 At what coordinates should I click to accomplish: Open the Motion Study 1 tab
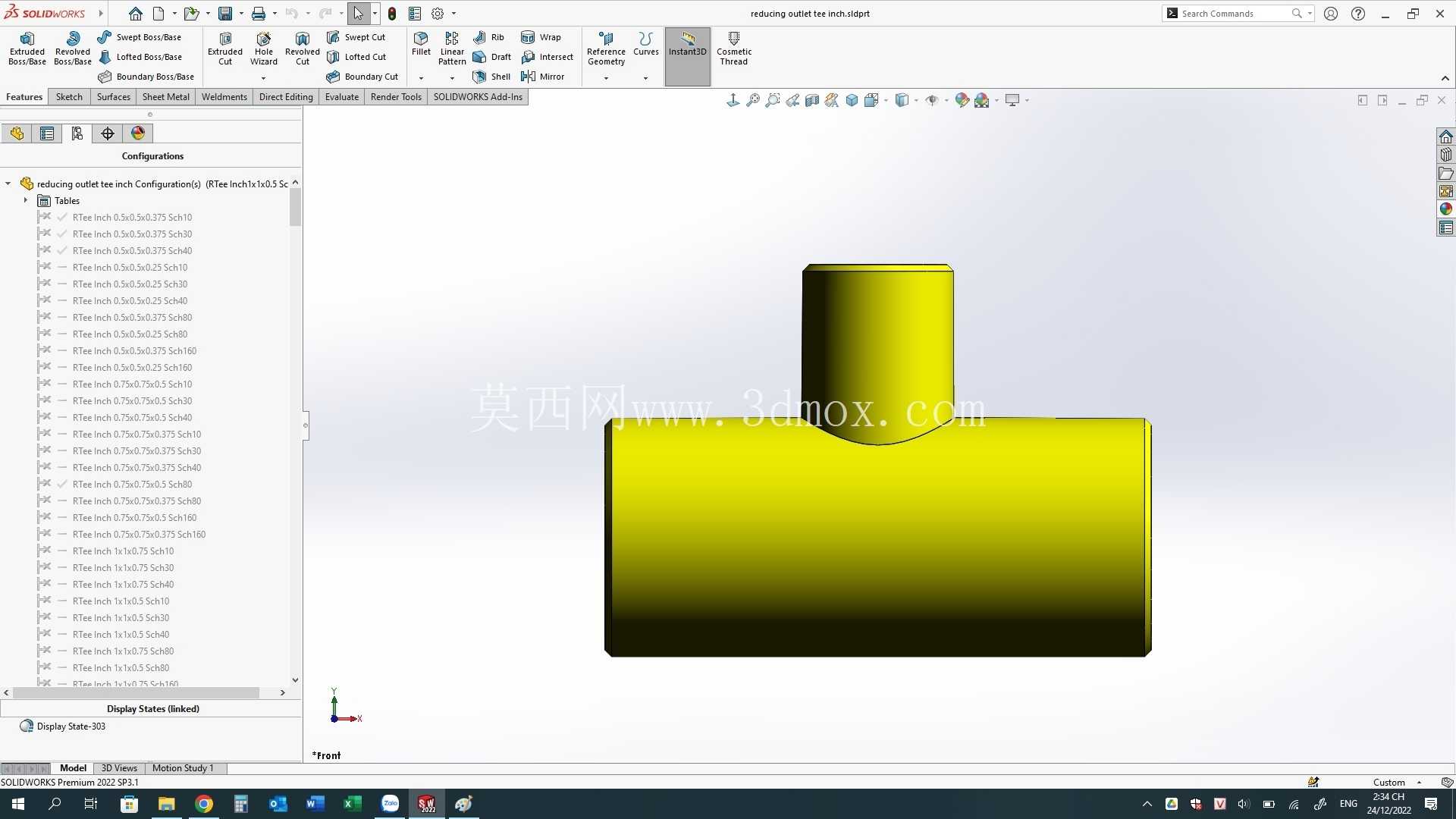(x=183, y=768)
